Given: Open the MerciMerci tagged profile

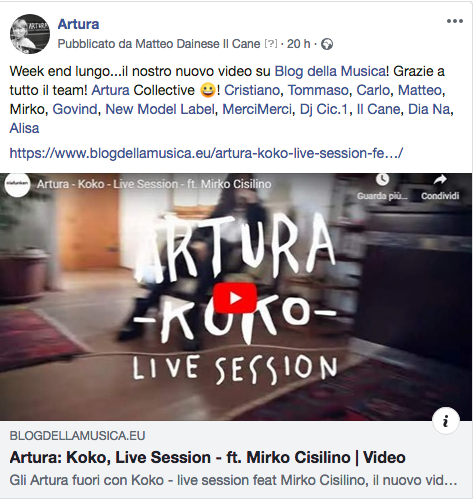Looking at the screenshot, I should [257, 109].
